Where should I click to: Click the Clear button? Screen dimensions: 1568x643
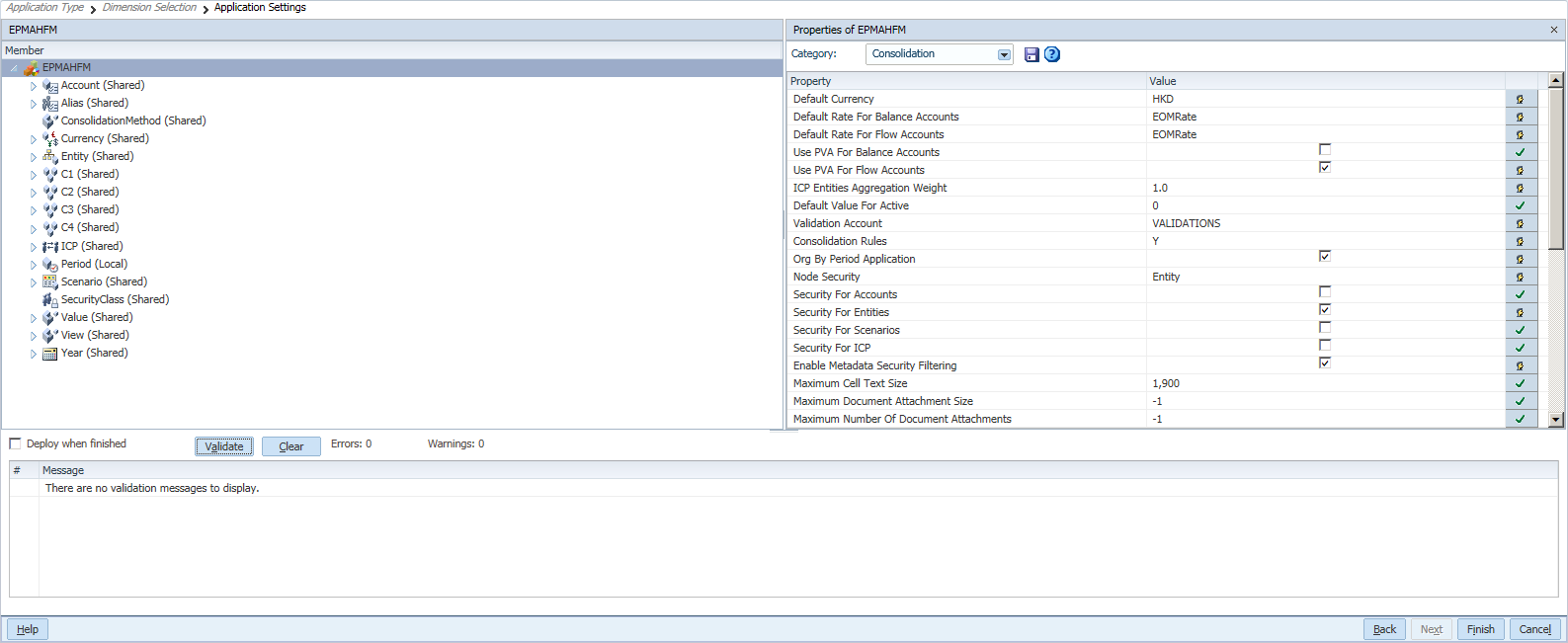[x=291, y=446]
